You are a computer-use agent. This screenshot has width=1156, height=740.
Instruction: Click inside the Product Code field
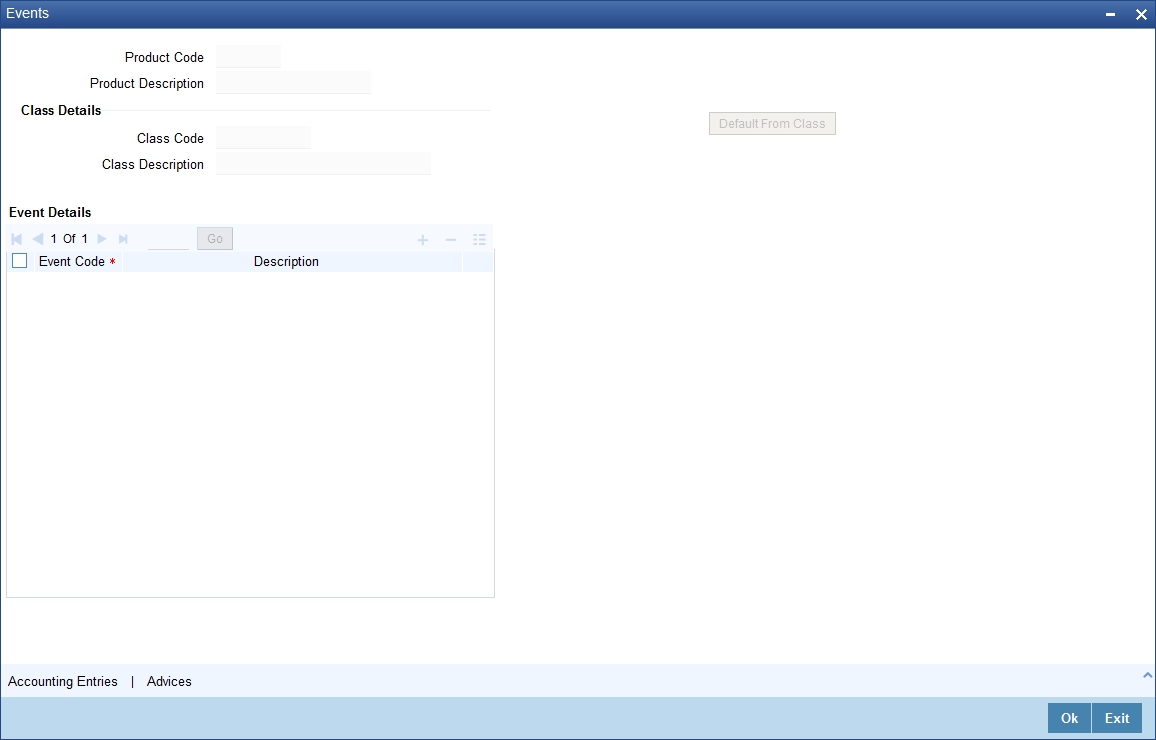[247, 56]
